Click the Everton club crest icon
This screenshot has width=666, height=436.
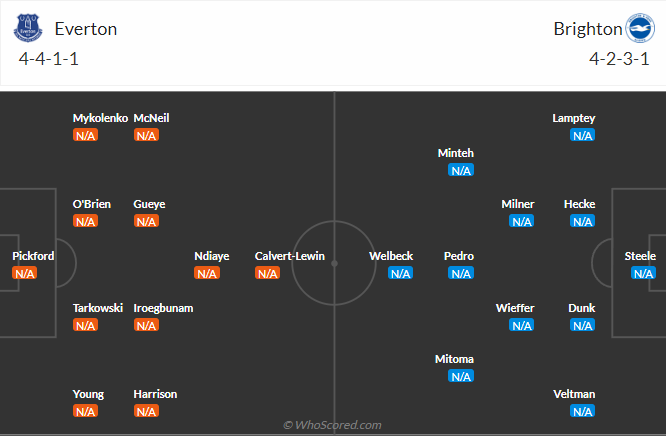point(28,28)
